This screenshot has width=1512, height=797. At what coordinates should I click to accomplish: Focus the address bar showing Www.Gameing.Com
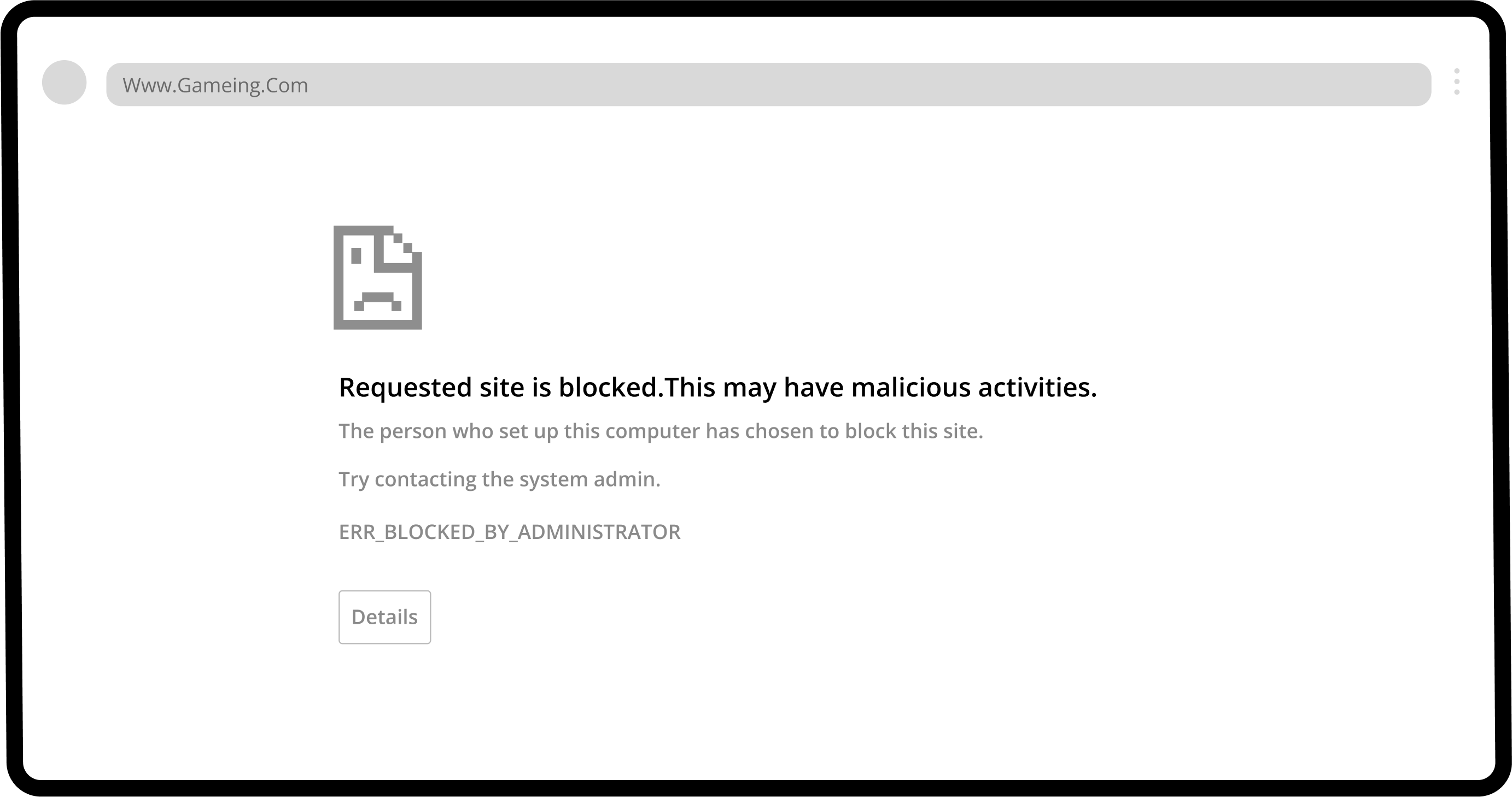[x=768, y=85]
